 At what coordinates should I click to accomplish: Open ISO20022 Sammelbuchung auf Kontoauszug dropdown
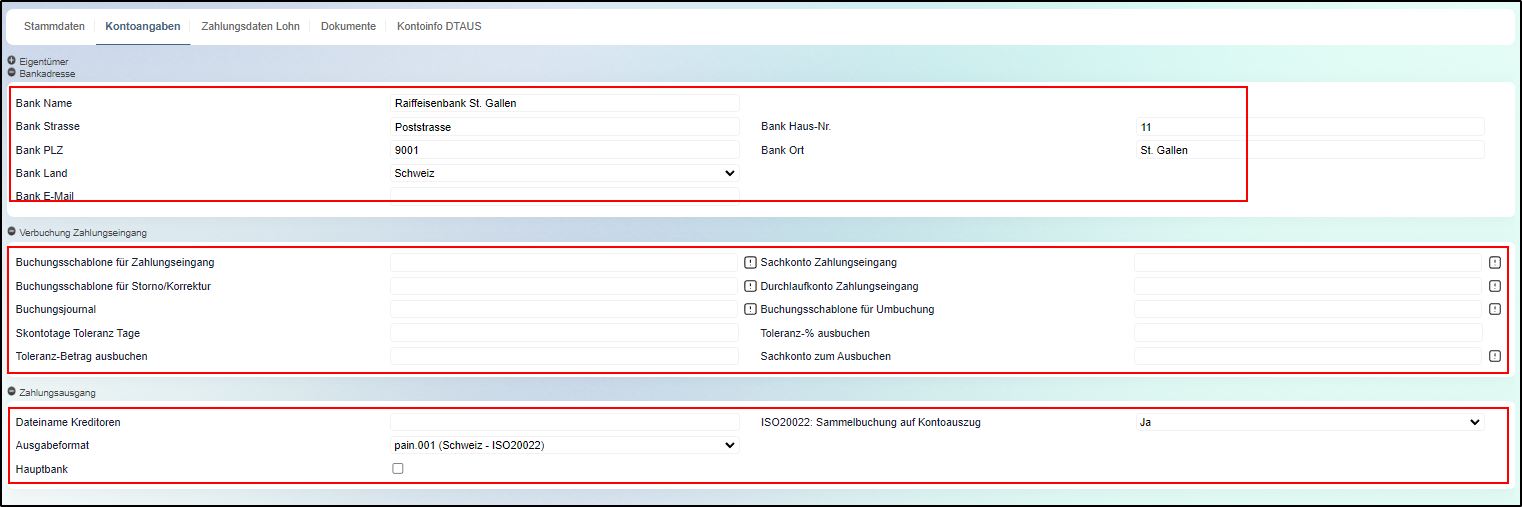pos(1308,422)
